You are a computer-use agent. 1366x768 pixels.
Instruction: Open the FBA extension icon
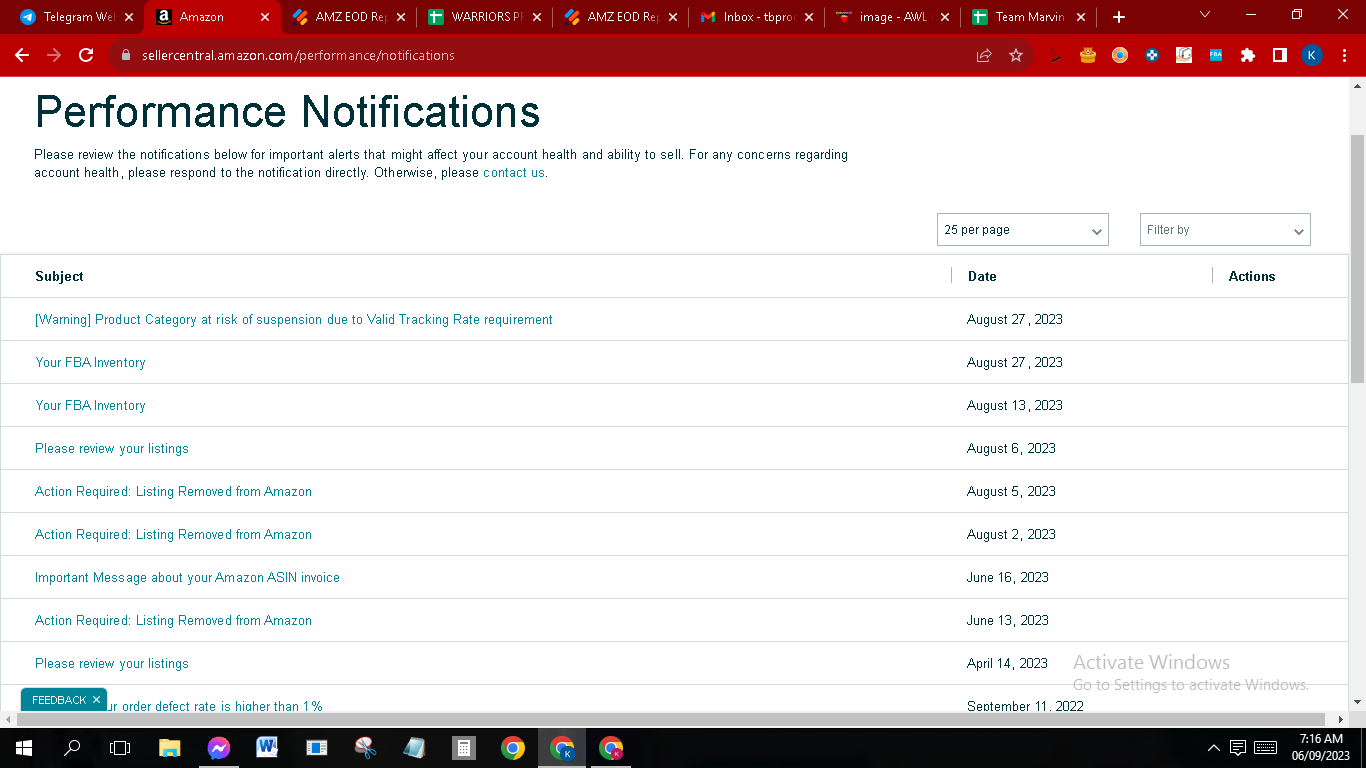coord(1216,56)
